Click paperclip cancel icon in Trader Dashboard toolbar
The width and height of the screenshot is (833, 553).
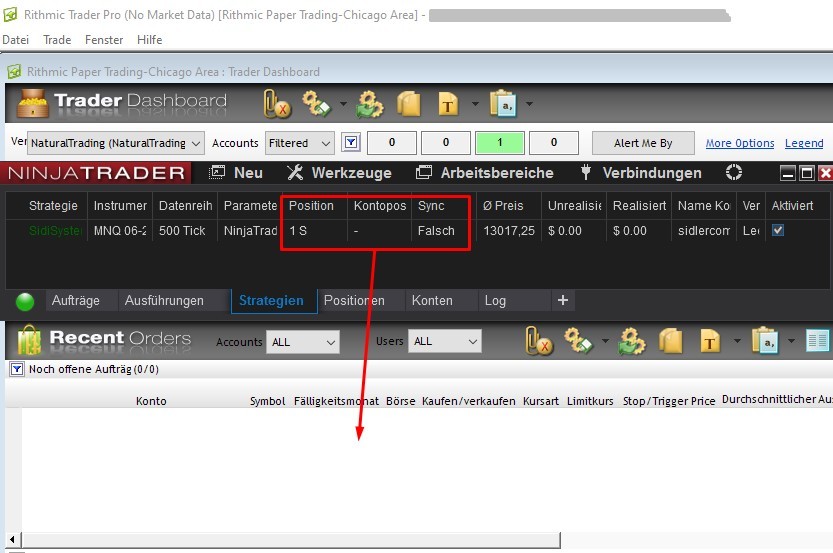pos(276,104)
